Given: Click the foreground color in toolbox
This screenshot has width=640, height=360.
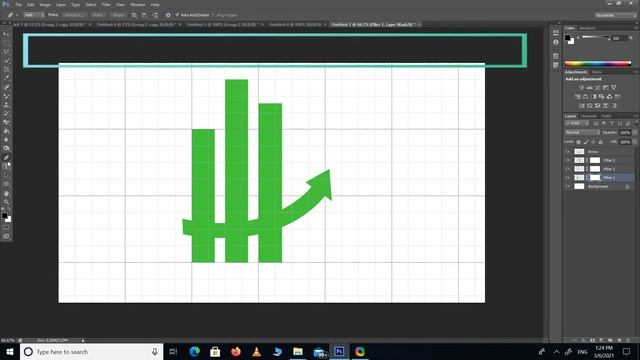Looking at the screenshot, I should pyautogui.click(x=4, y=215).
